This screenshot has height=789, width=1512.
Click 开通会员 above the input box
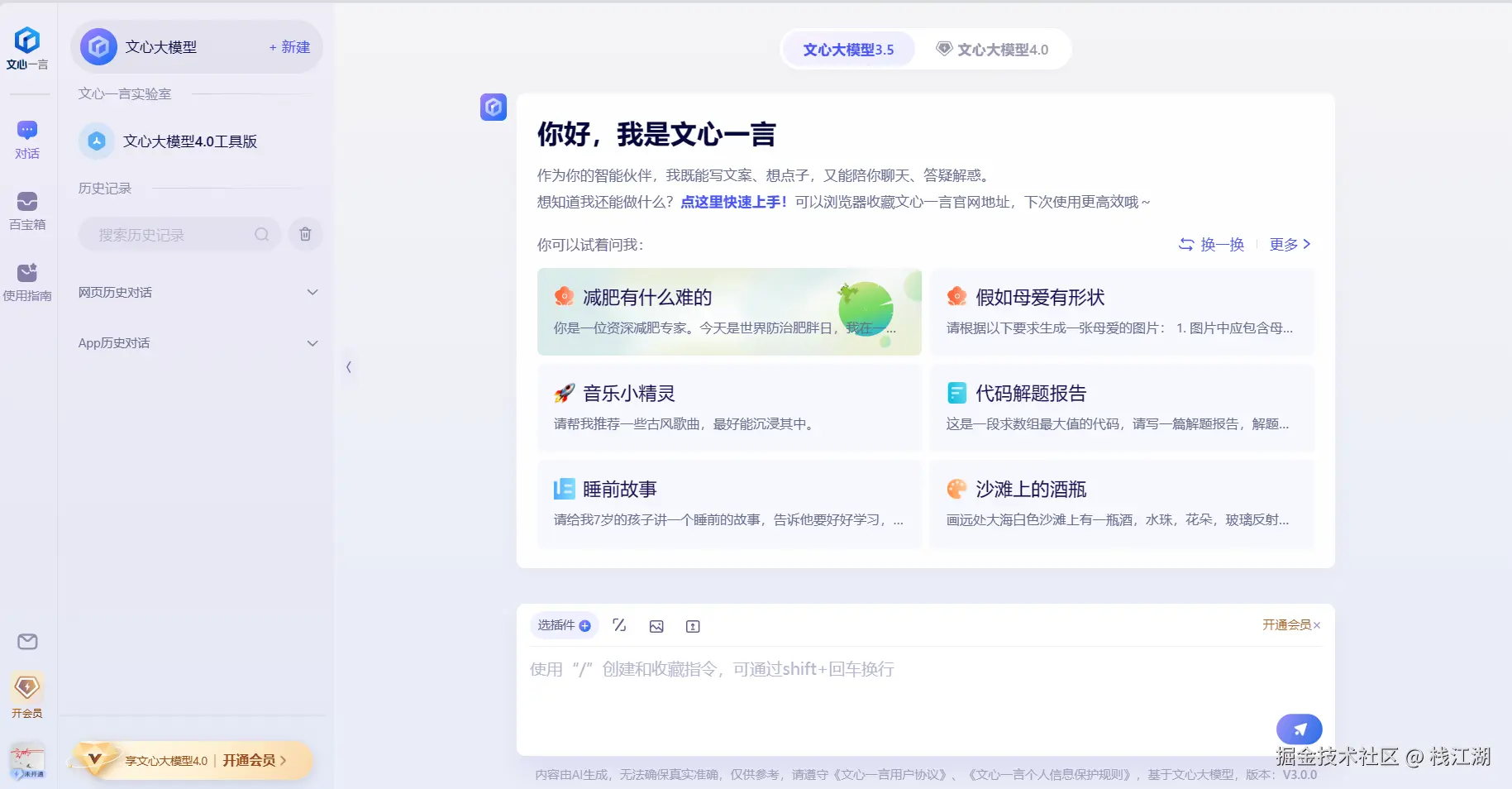pyautogui.click(x=1286, y=625)
